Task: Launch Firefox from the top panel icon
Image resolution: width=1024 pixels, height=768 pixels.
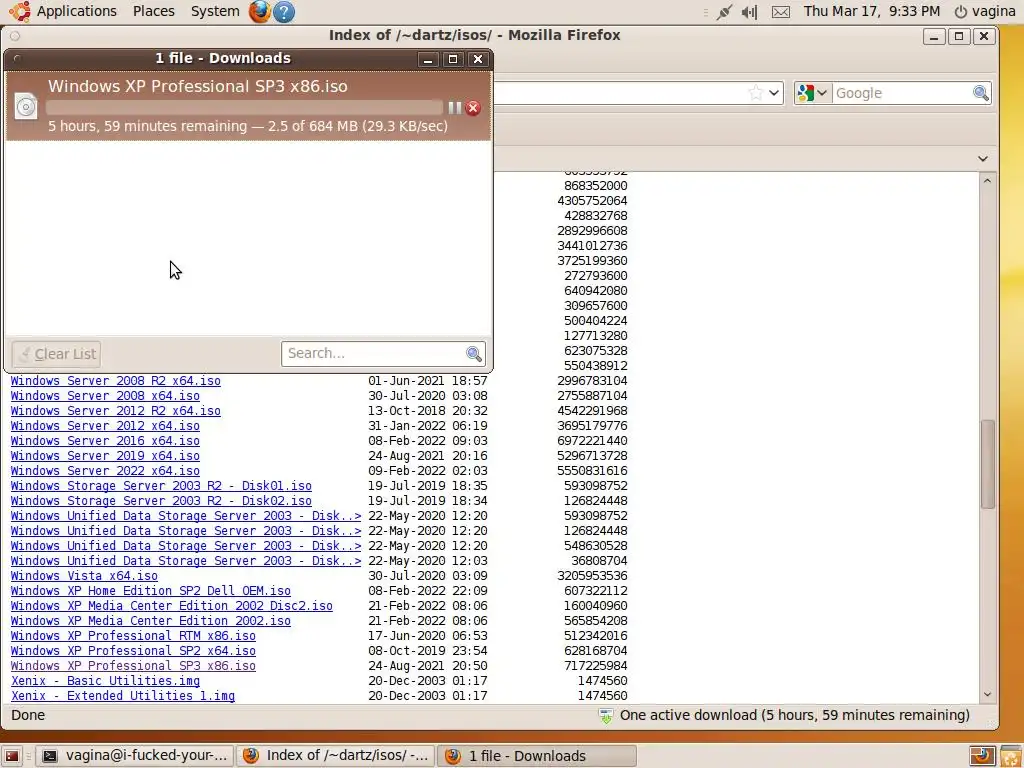Action: point(259,11)
